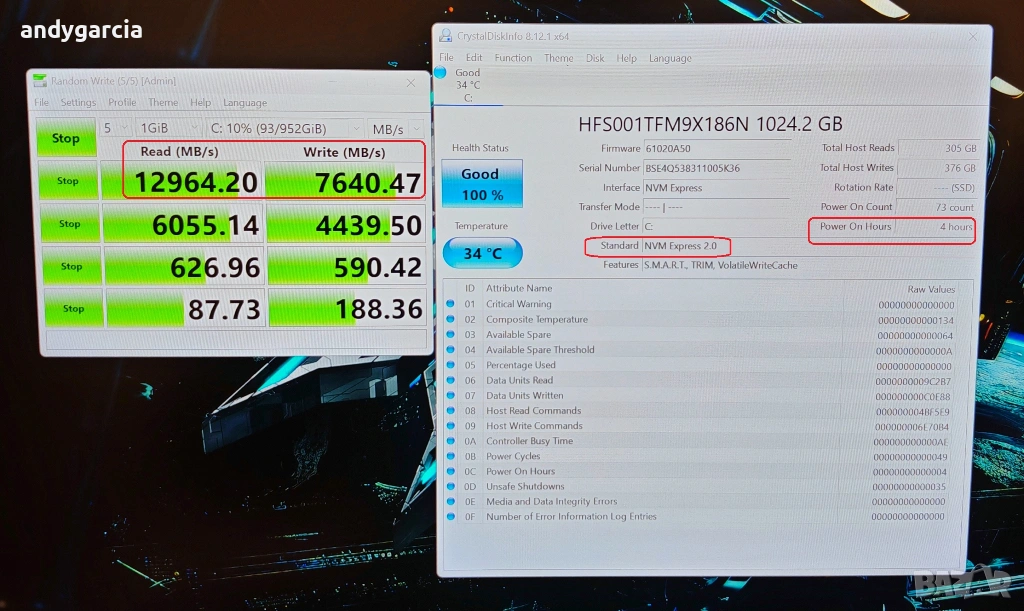Click status dot for 08 Host Read Commands
Image resolution: width=1024 pixels, height=611 pixels.
pyautogui.click(x=450, y=411)
